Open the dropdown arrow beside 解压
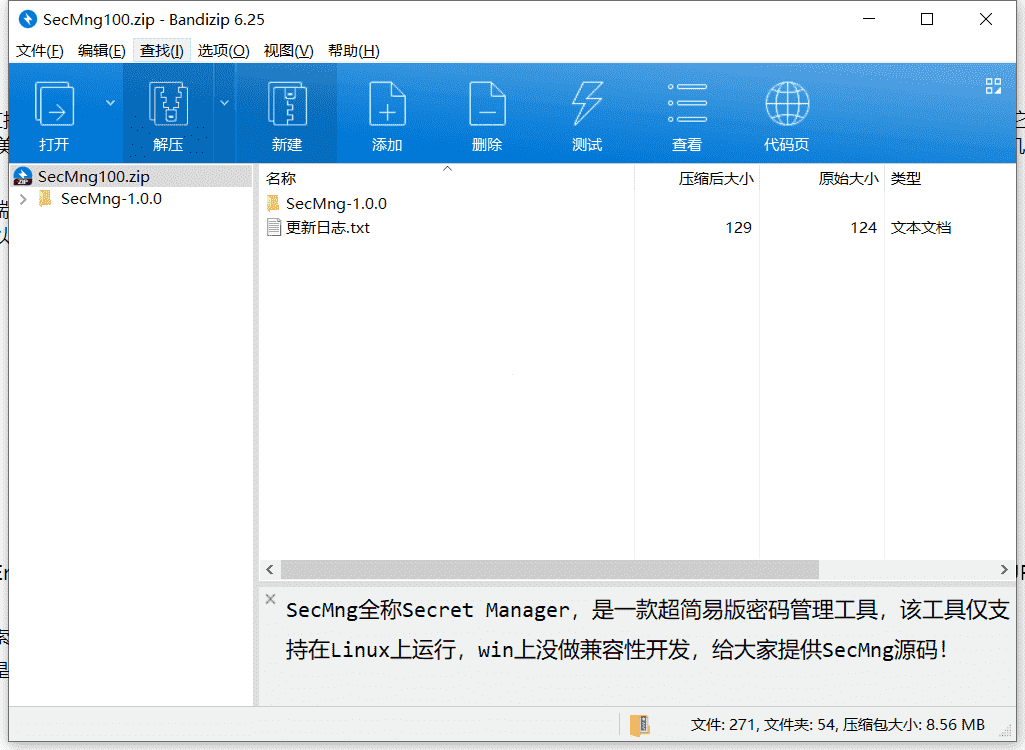This screenshot has width=1025, height=750. pyautogui.click(x=224, y=103)
